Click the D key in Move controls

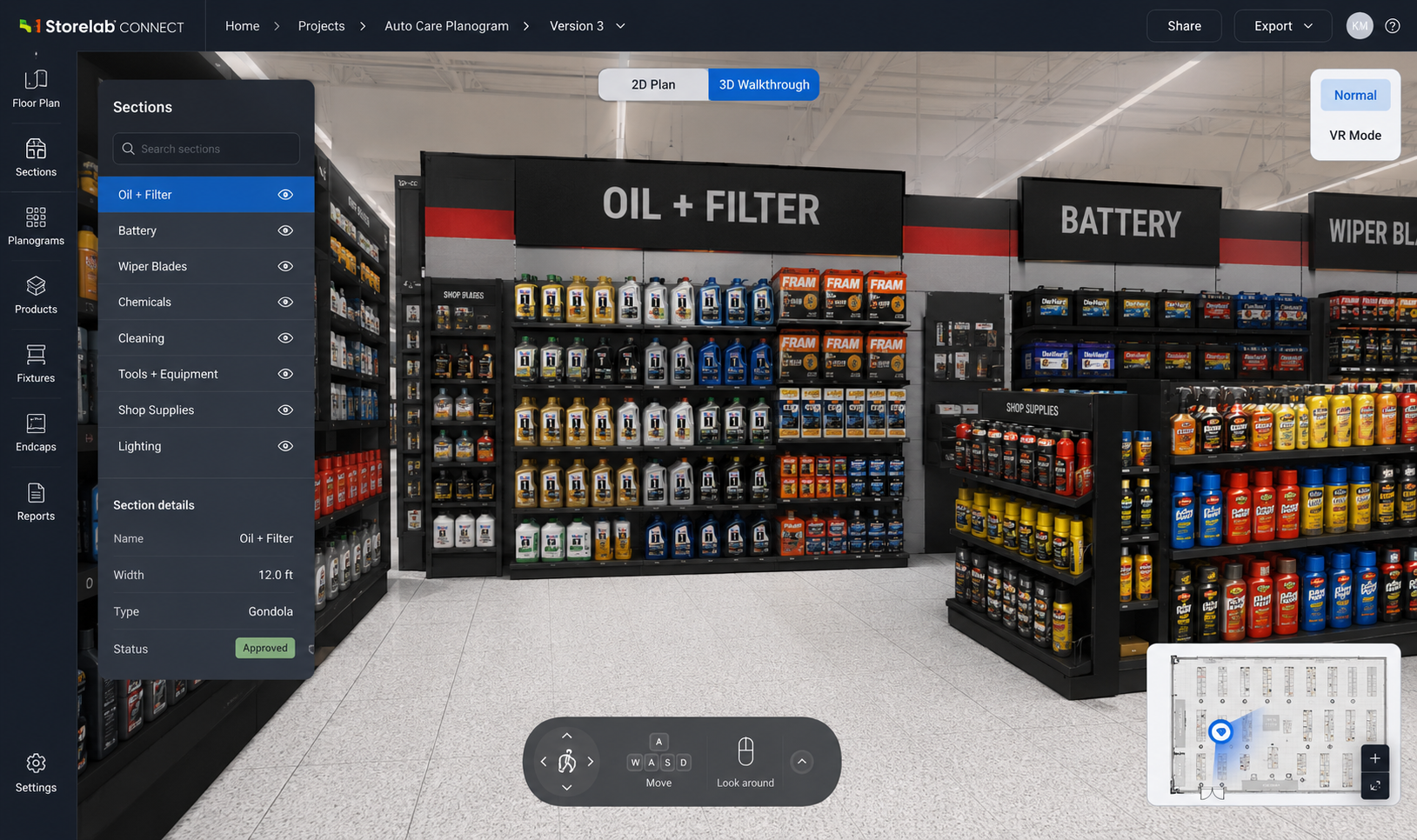pyautogui.click(x=684, y=763)
